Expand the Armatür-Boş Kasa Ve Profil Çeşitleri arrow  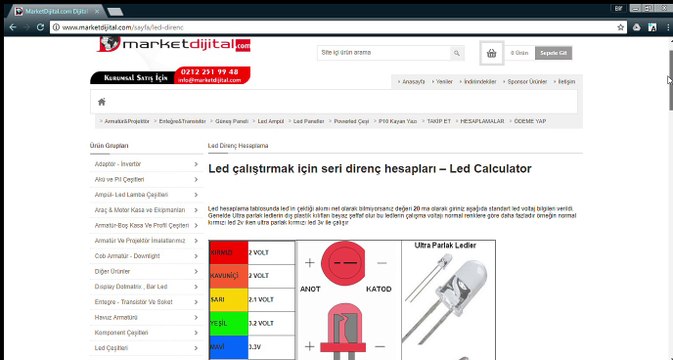[196, 225]
